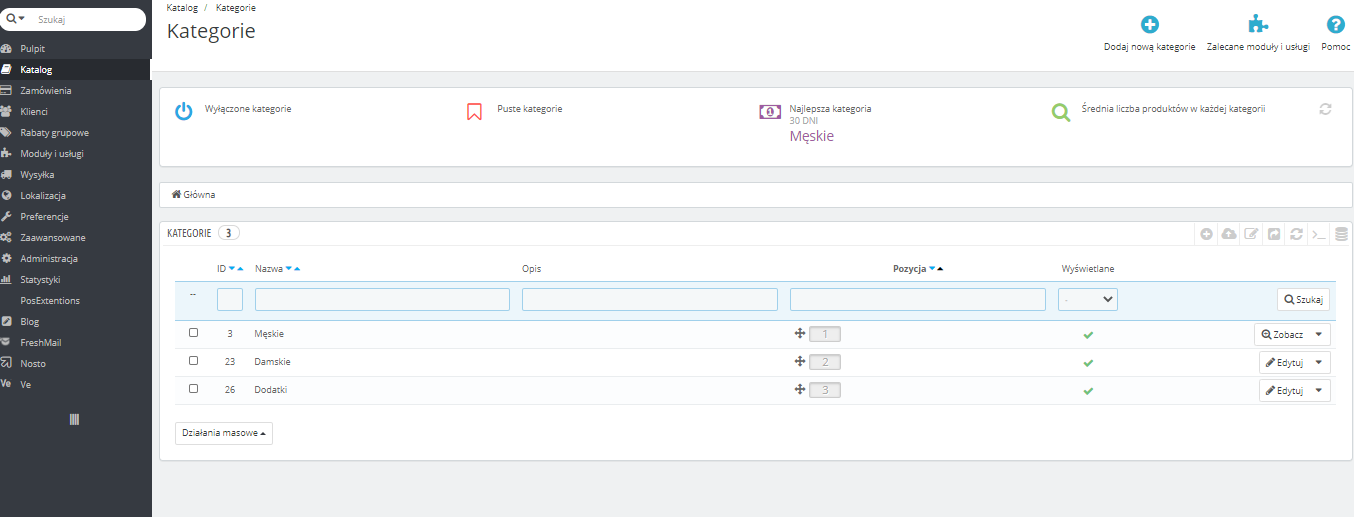
Task: Expand the action arrow for Dodatki Edytuj
Action: point(1320,391)
